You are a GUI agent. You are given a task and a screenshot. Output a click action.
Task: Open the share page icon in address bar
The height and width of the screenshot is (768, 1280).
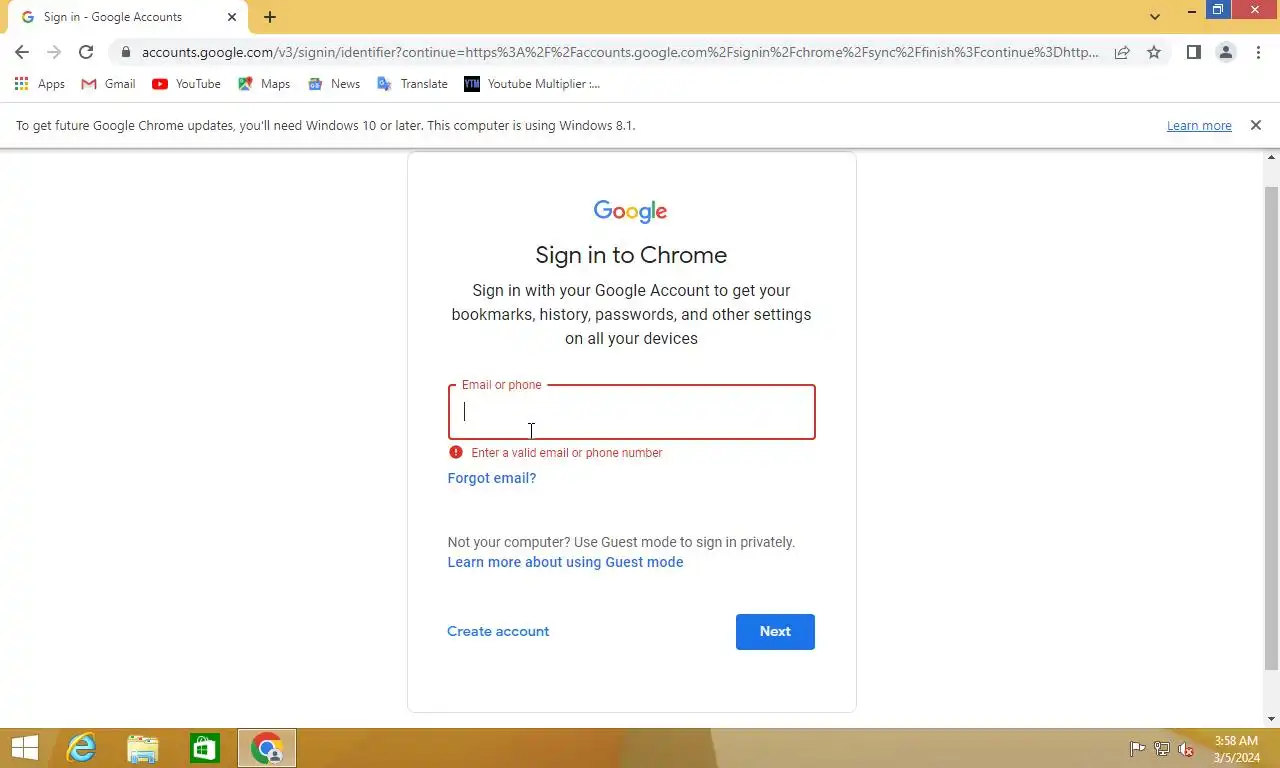tap(1122, 52)
